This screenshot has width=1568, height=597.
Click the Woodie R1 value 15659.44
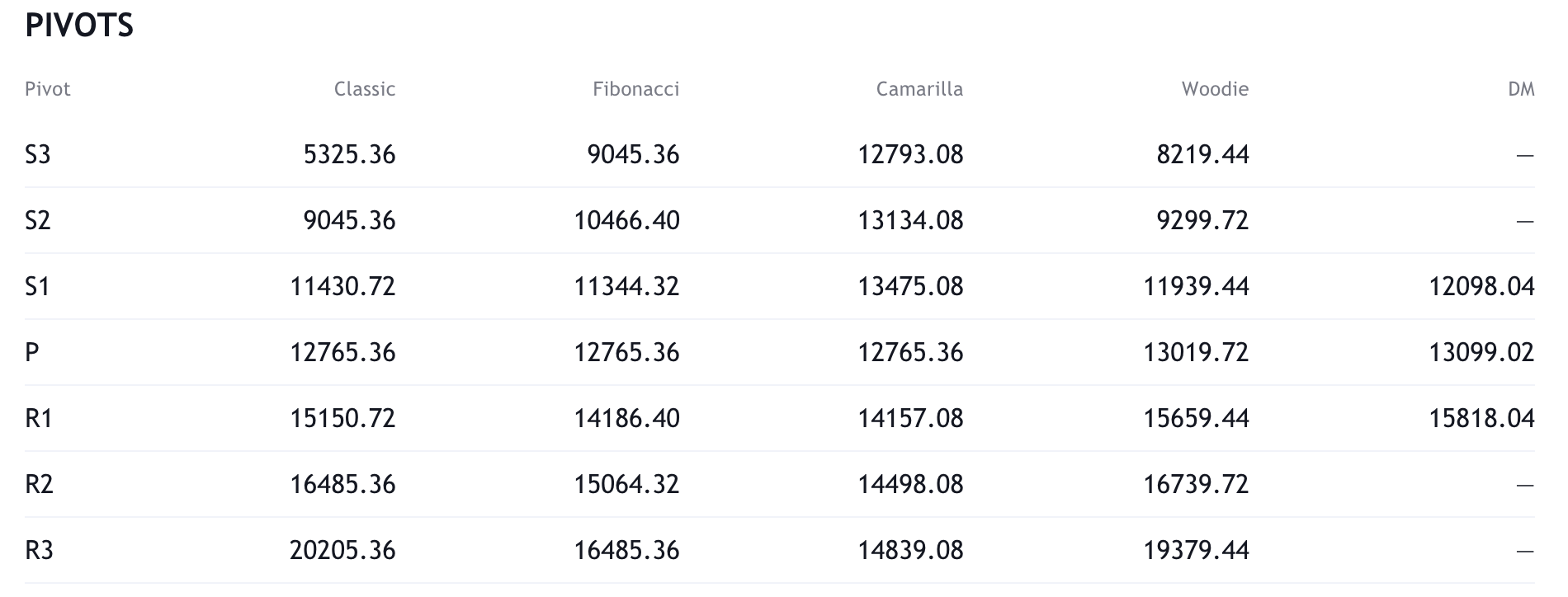[1196, 418]
